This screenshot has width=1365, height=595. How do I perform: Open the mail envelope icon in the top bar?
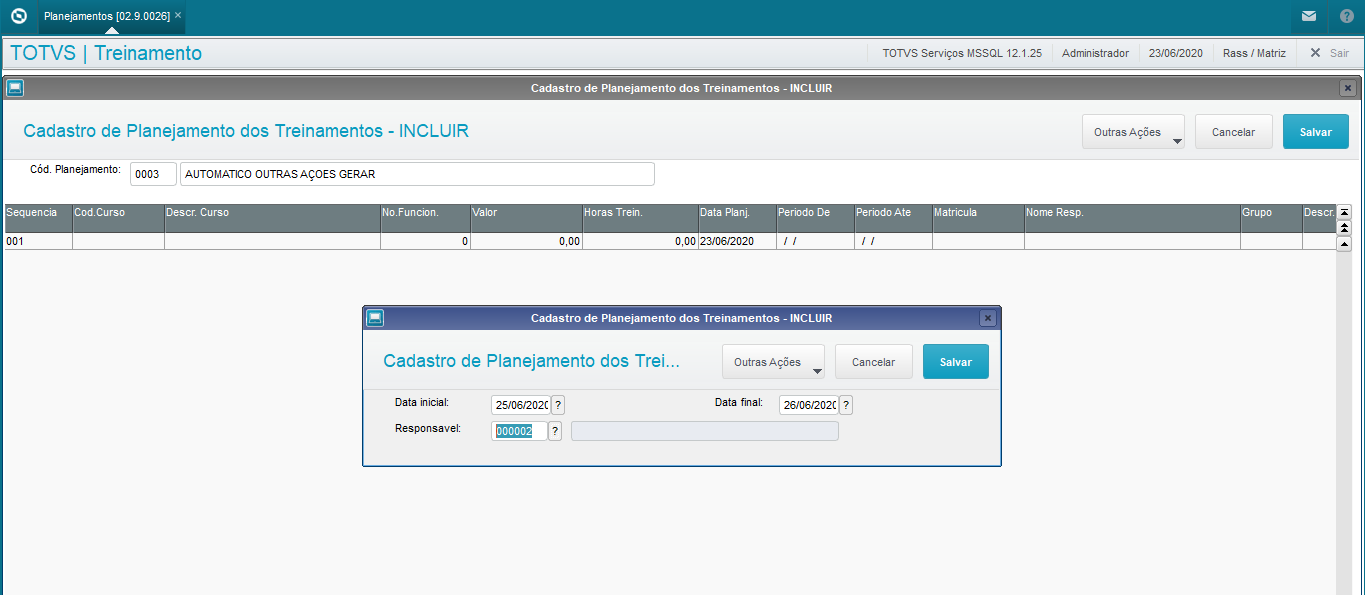(x=1308, y=17)
